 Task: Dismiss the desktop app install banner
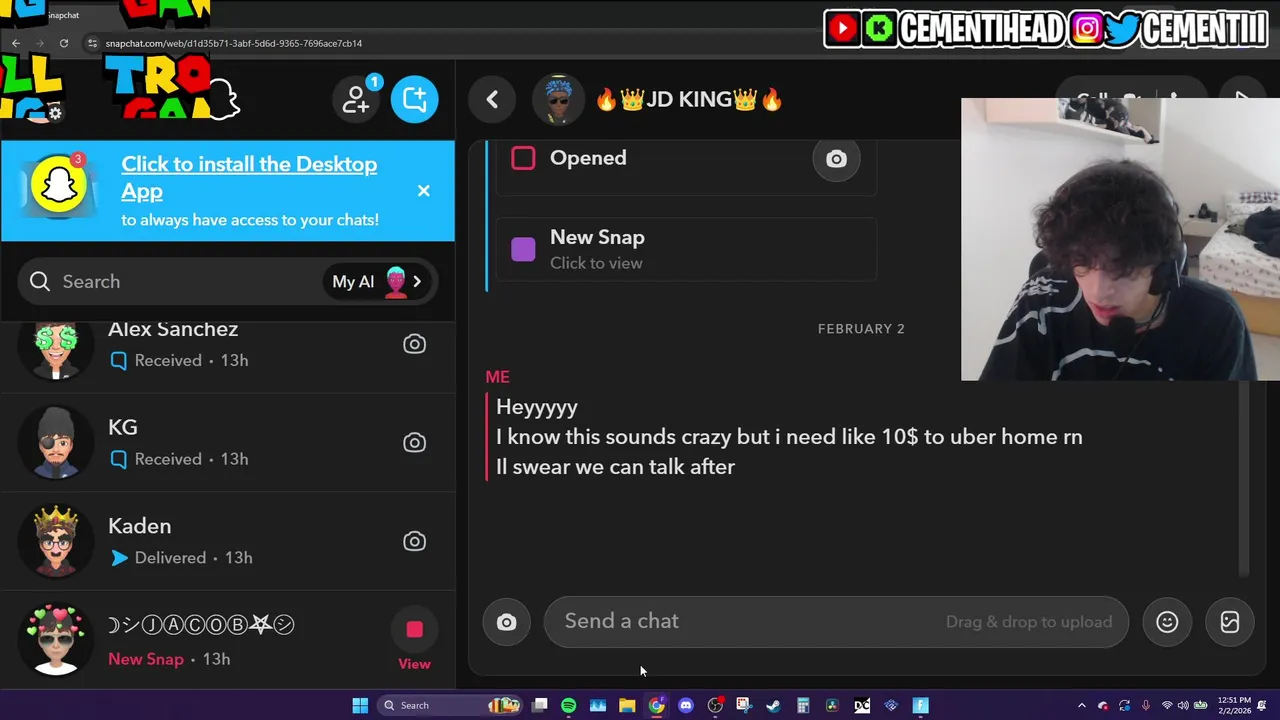[424, 190]
